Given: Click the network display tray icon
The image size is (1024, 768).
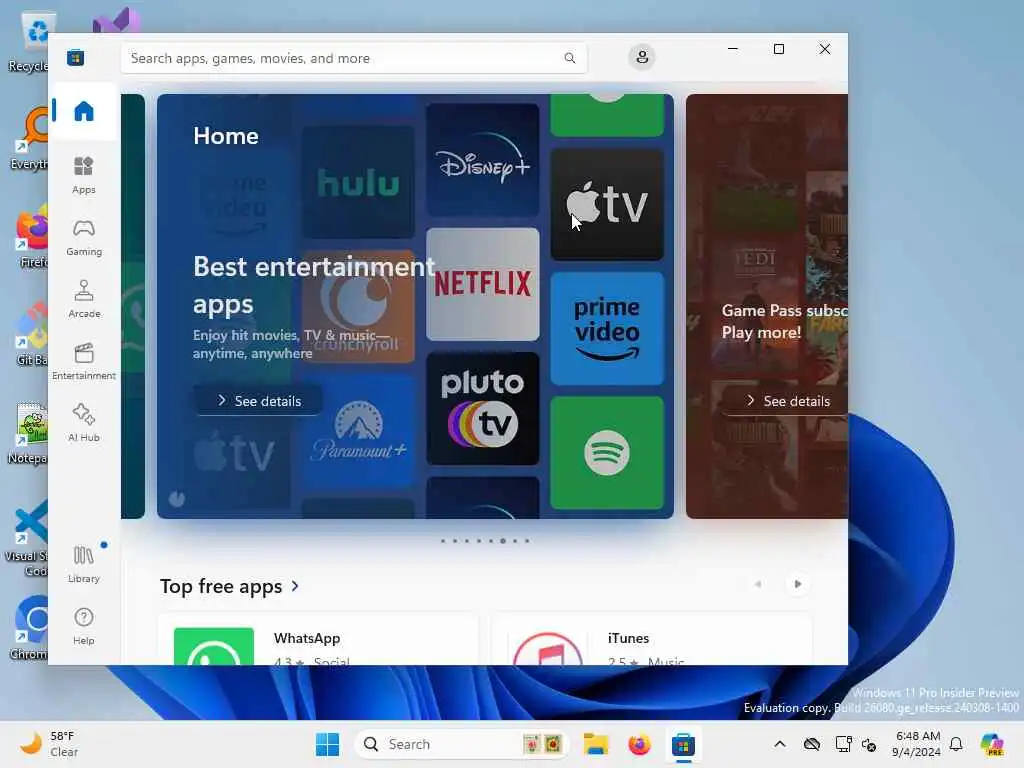Looking at the screenshot, I should click(844, 744).
